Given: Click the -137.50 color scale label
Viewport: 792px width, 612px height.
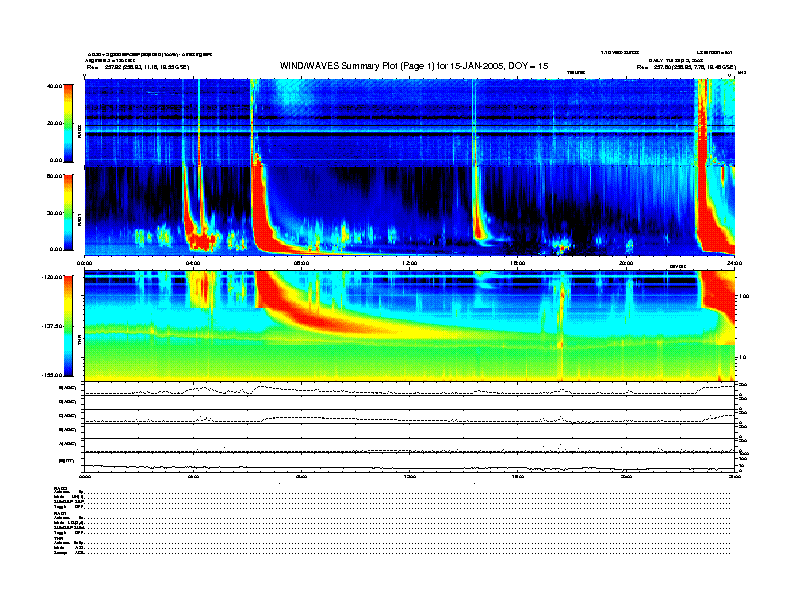Looking at the screenshot, I should tap(52, 326).
